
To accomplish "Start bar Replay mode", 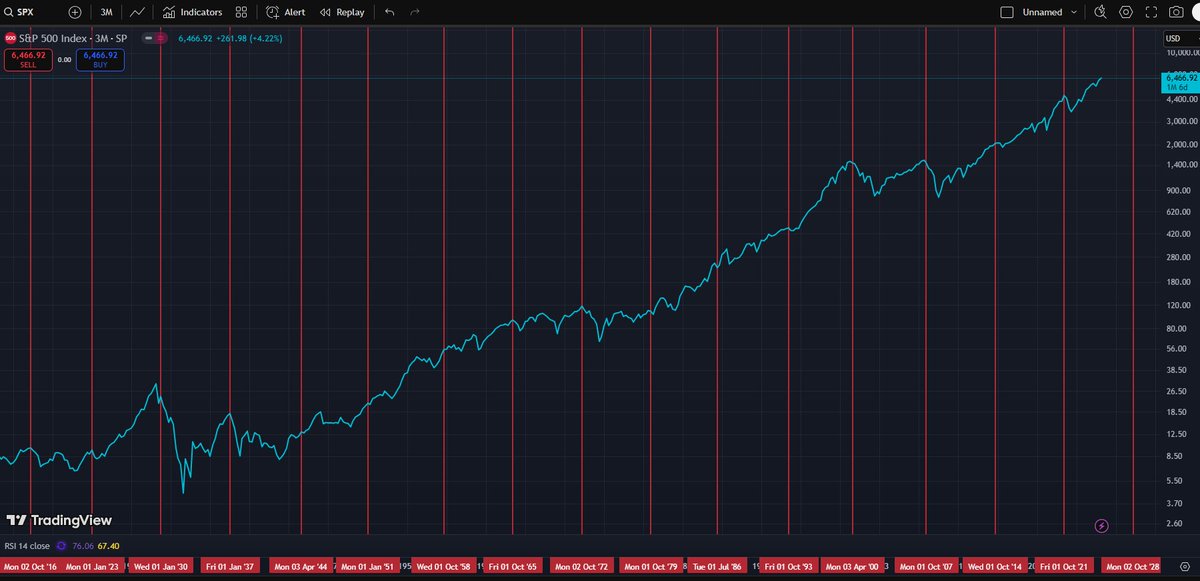I will coord(342,12).
